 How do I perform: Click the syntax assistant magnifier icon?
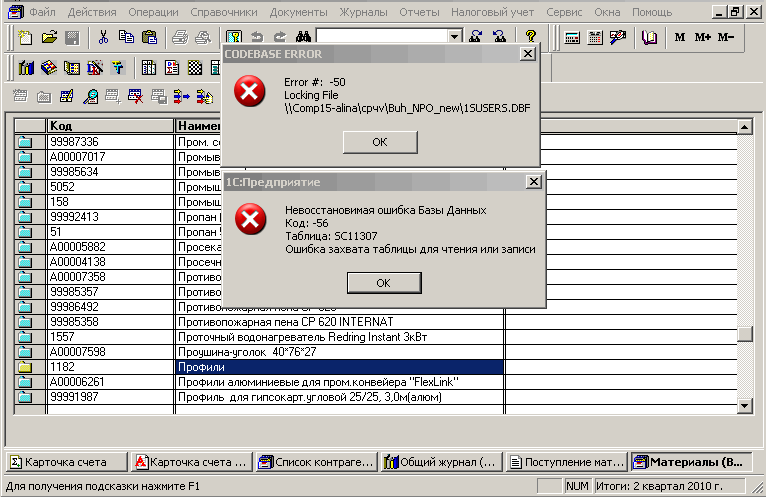(618, 38)
